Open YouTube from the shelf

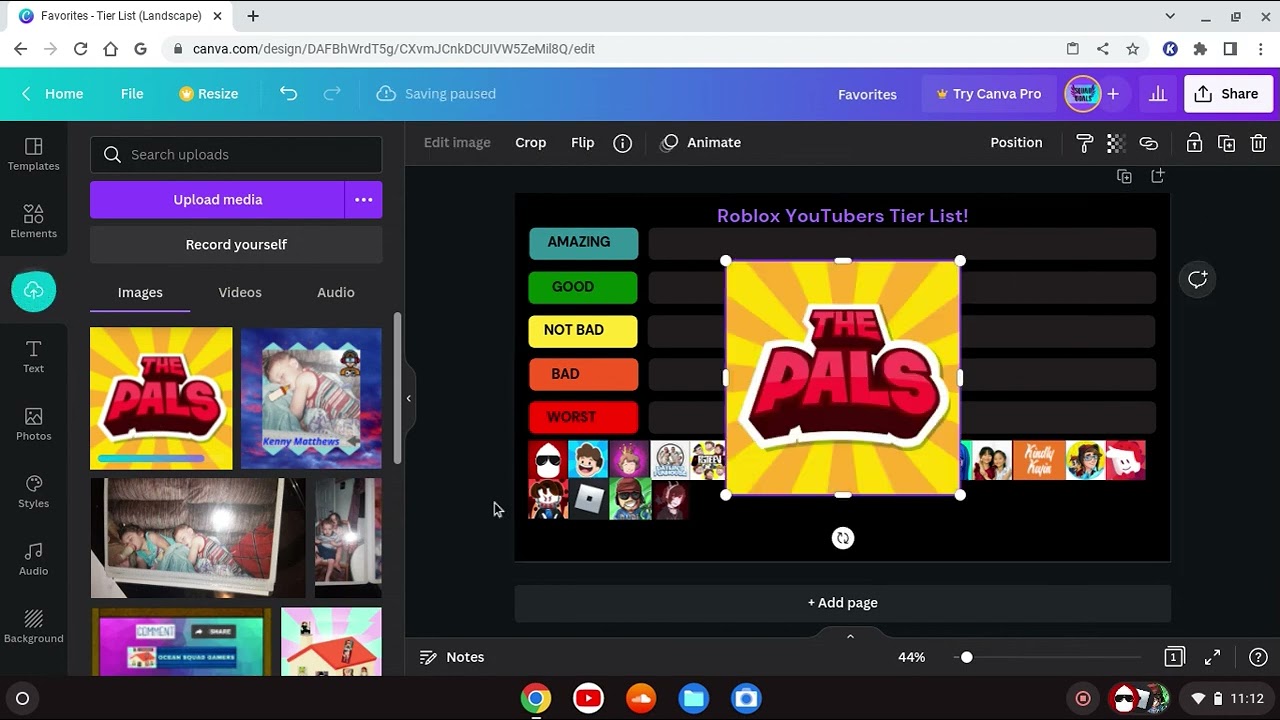[588, 698]
